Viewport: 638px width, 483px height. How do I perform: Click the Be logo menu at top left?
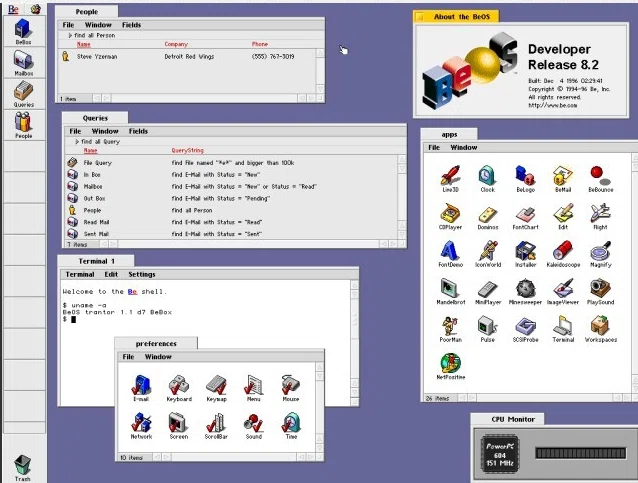(x=13, y=9)
